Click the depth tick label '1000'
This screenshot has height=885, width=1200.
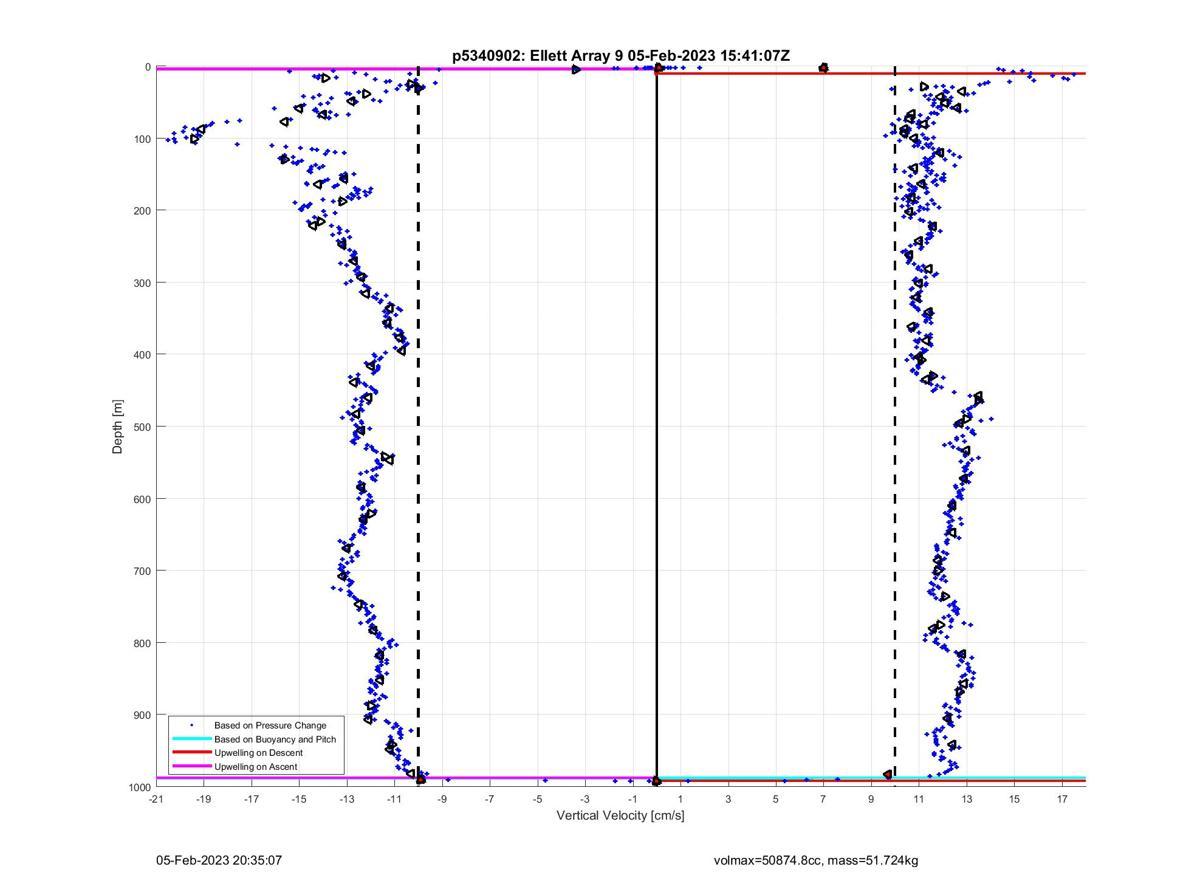tap(137, 787)
